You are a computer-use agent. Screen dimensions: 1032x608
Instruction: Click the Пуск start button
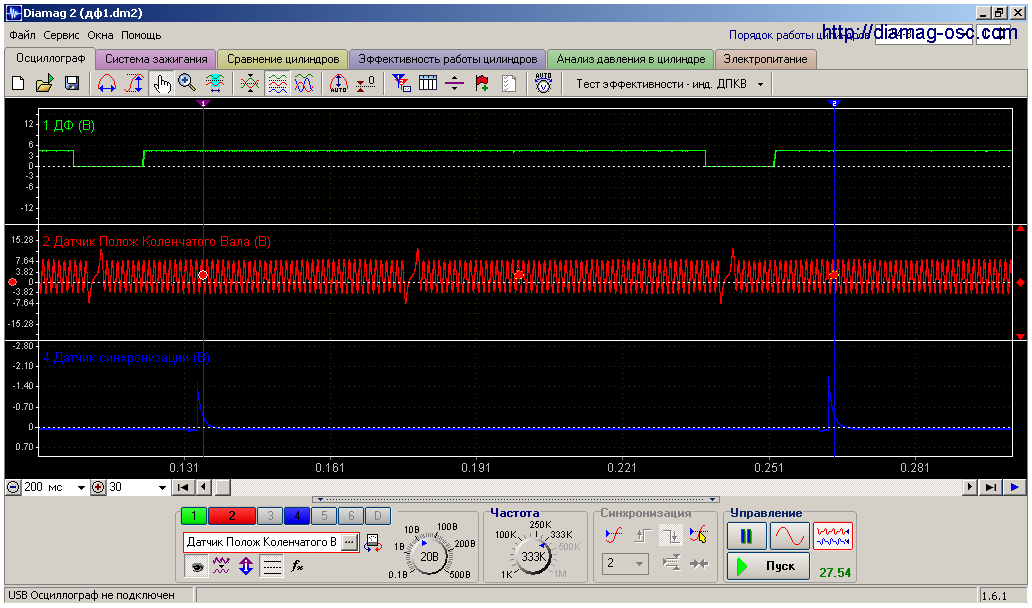pos(768,566)
